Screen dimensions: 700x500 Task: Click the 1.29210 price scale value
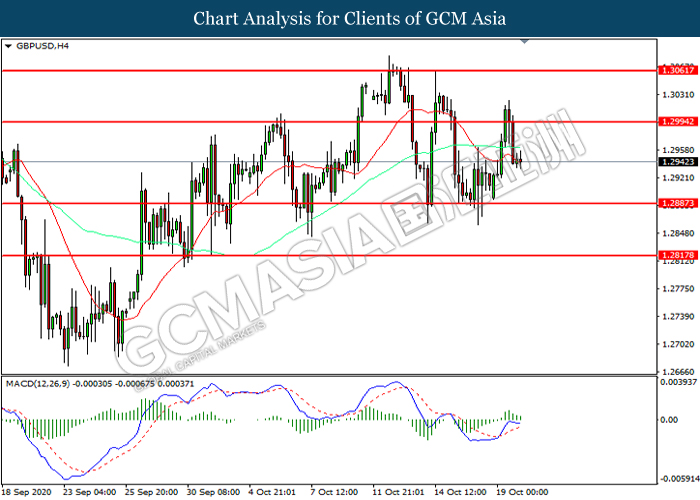tap(678, 178)
